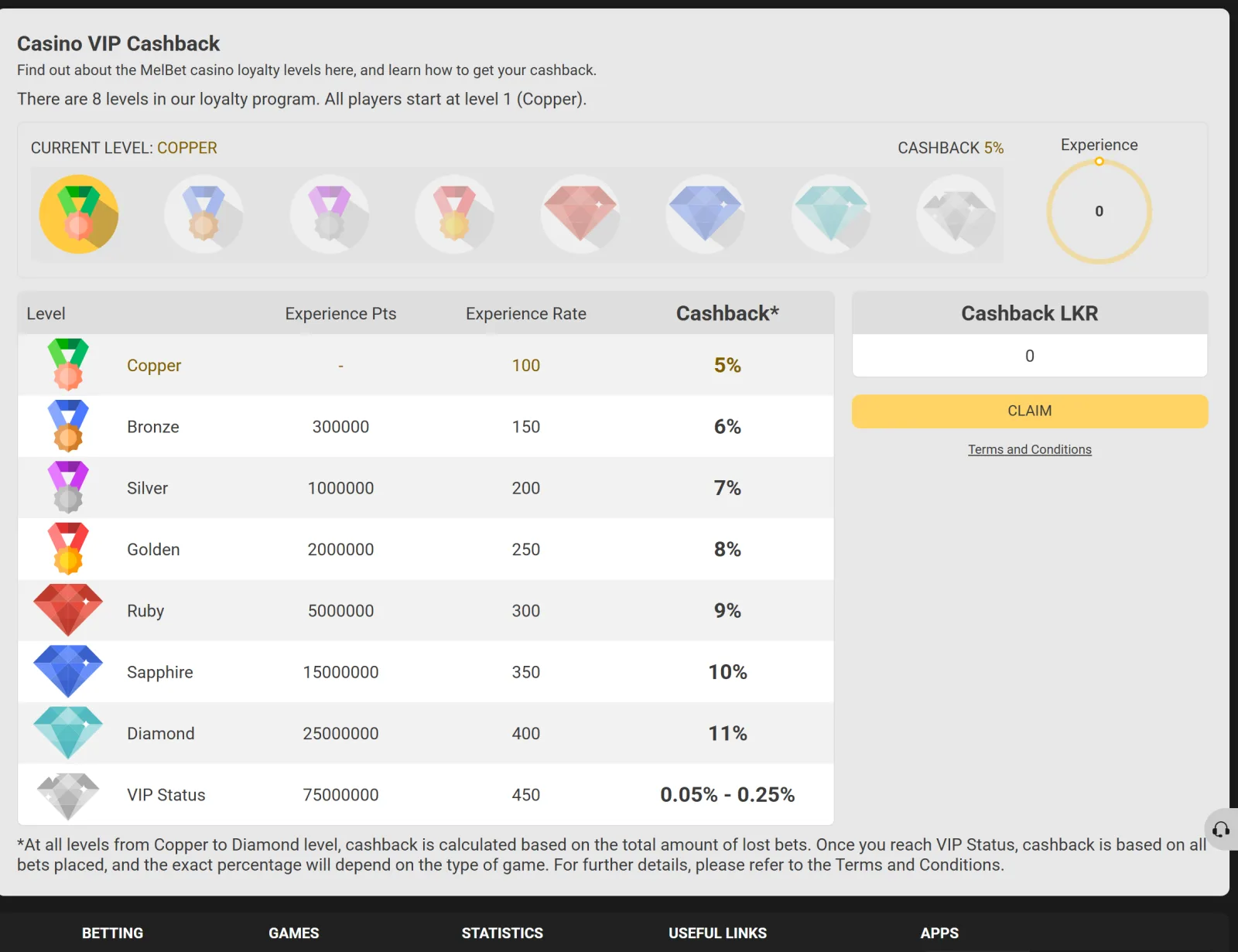1238x952 pixels.
Task: Click the Silver medal icon in the table
Action: [x=68, y=487]
